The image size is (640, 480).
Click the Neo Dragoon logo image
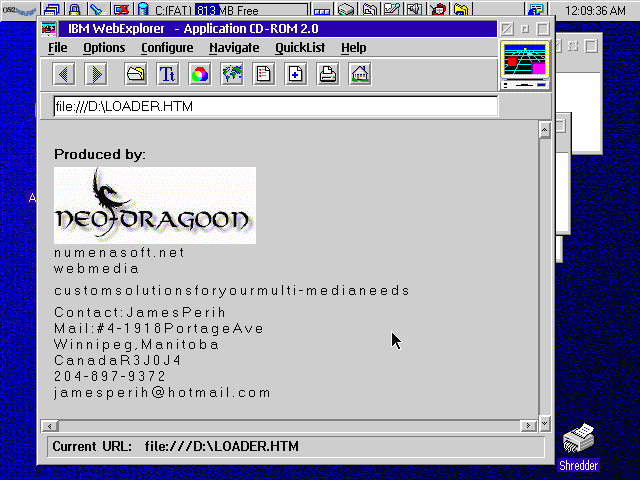click(x=155, y=205)
